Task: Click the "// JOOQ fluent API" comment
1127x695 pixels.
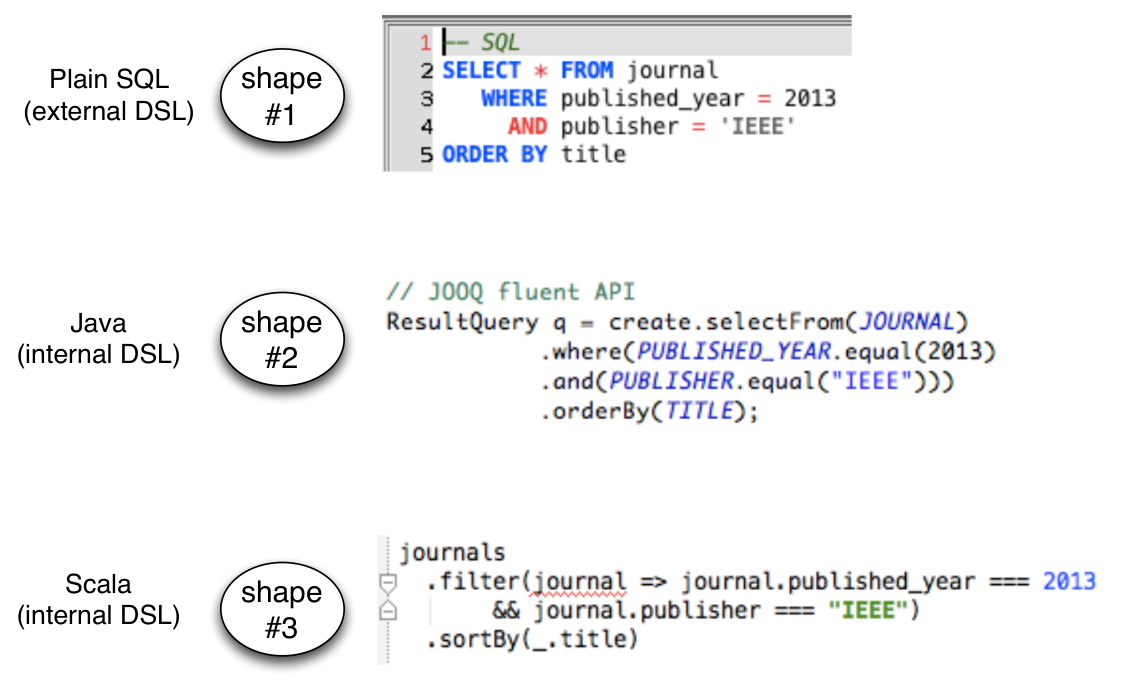Action: coord(511,292)
